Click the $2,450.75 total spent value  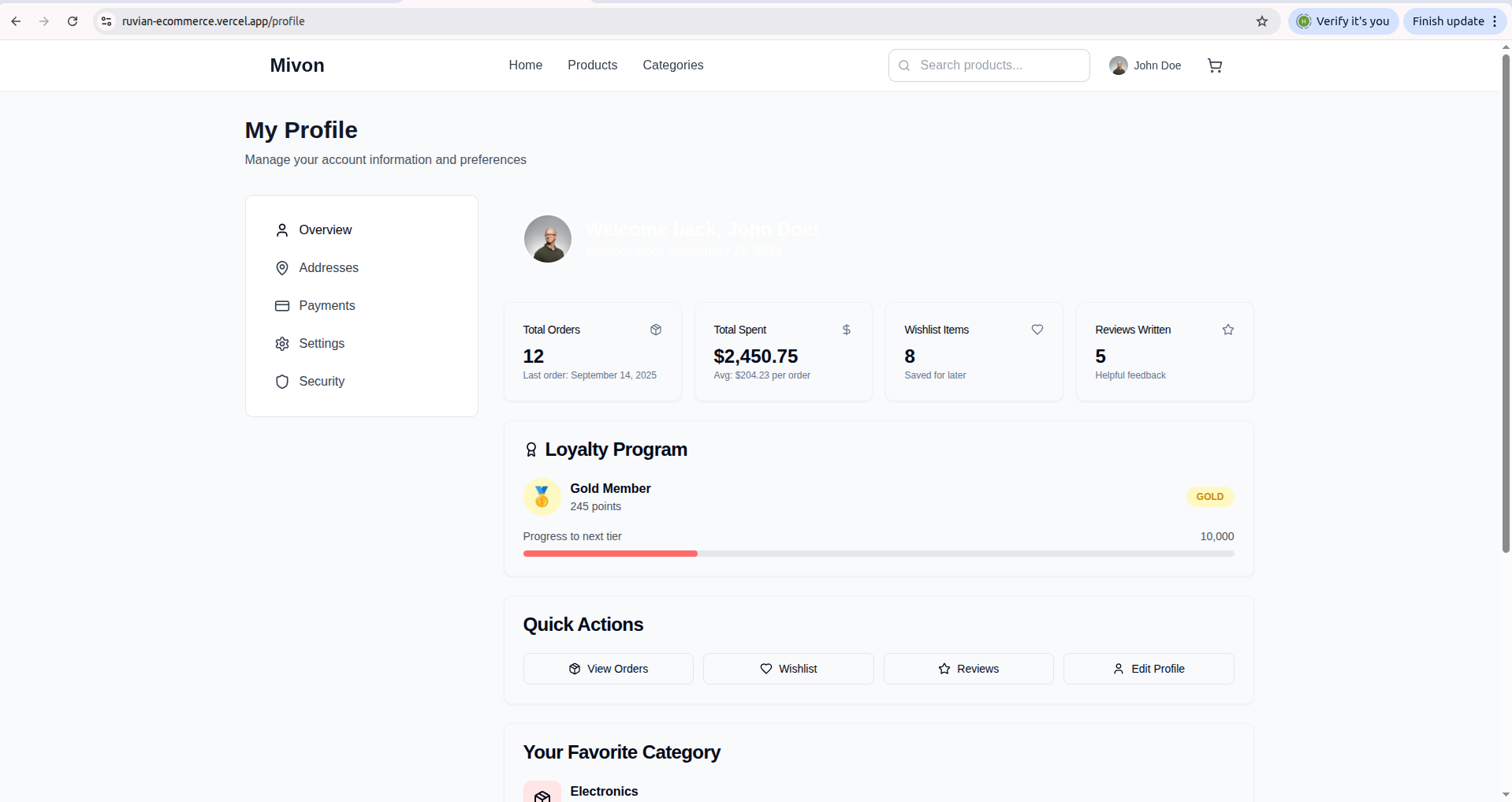click(x=756, y=356)
